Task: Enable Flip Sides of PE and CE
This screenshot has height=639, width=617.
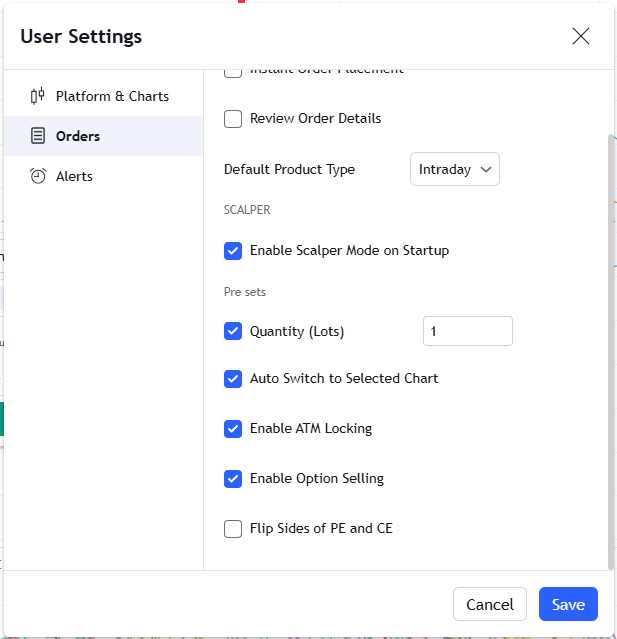Action: point(233,529)
